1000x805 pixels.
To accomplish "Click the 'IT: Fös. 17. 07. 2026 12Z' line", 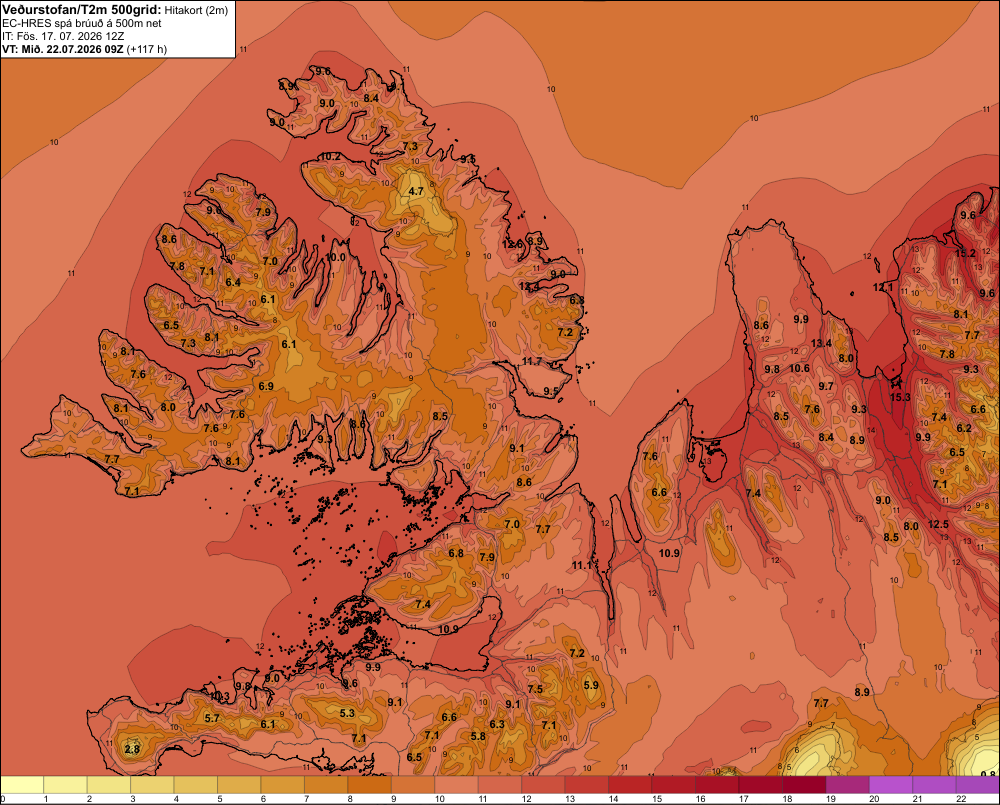I will (63, 36).
